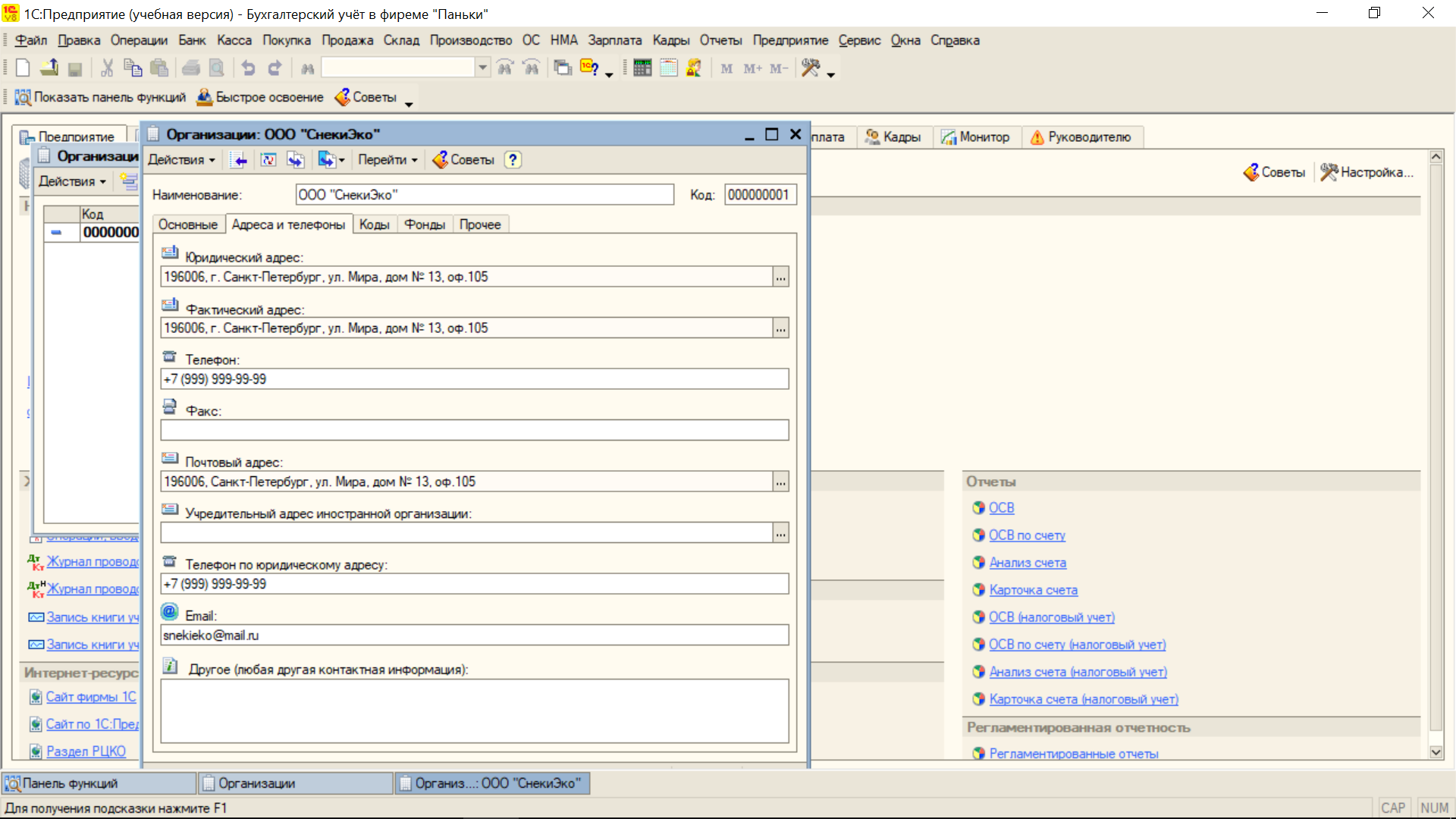The width and height of the screenshot is (1456, 819).
Task: Click the Телефон input field with +7 (999) 999-99-99
Action: 475,379
